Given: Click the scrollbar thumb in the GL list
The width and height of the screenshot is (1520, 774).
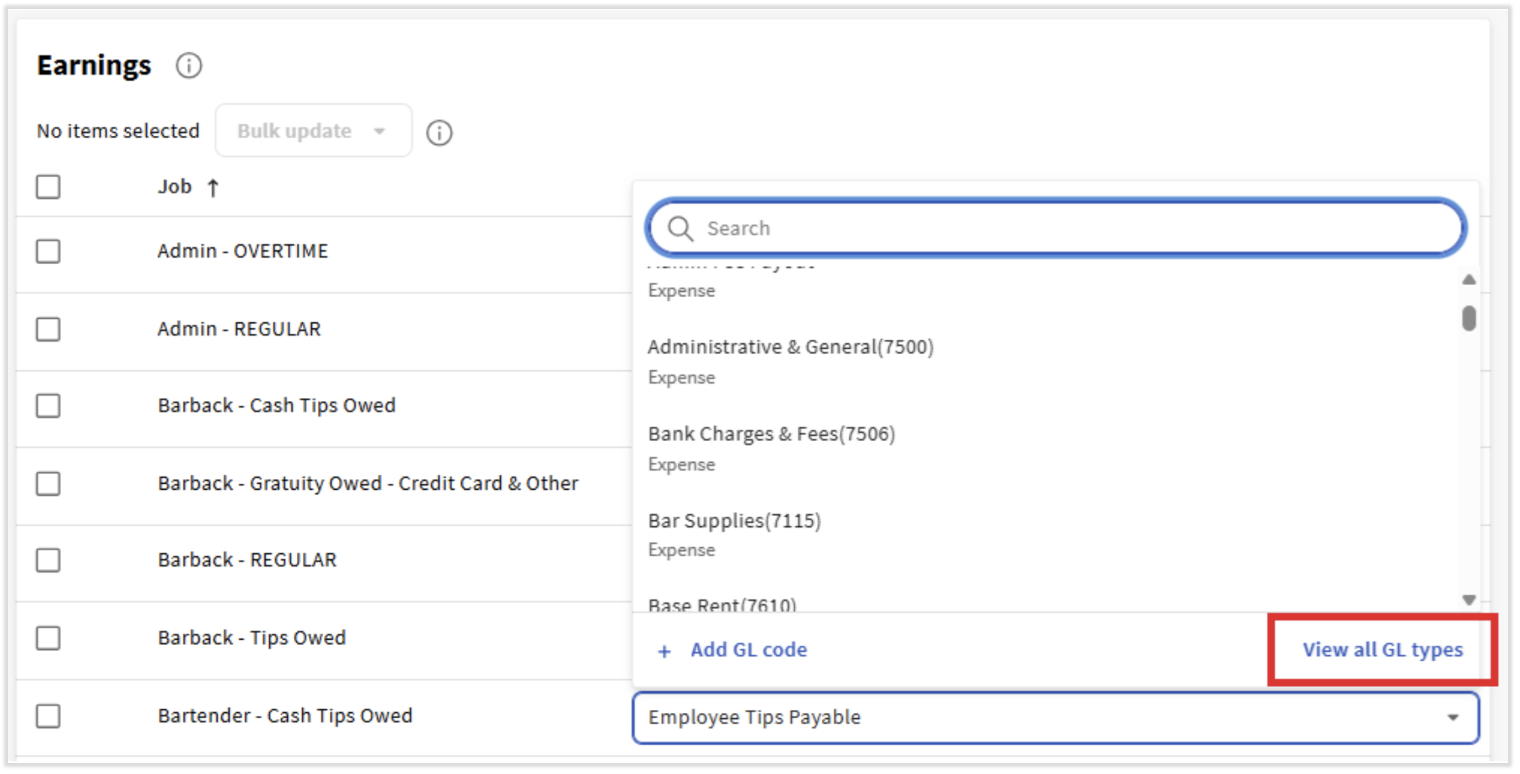Looking at the screenshot, I should [x=1469, y=318].
